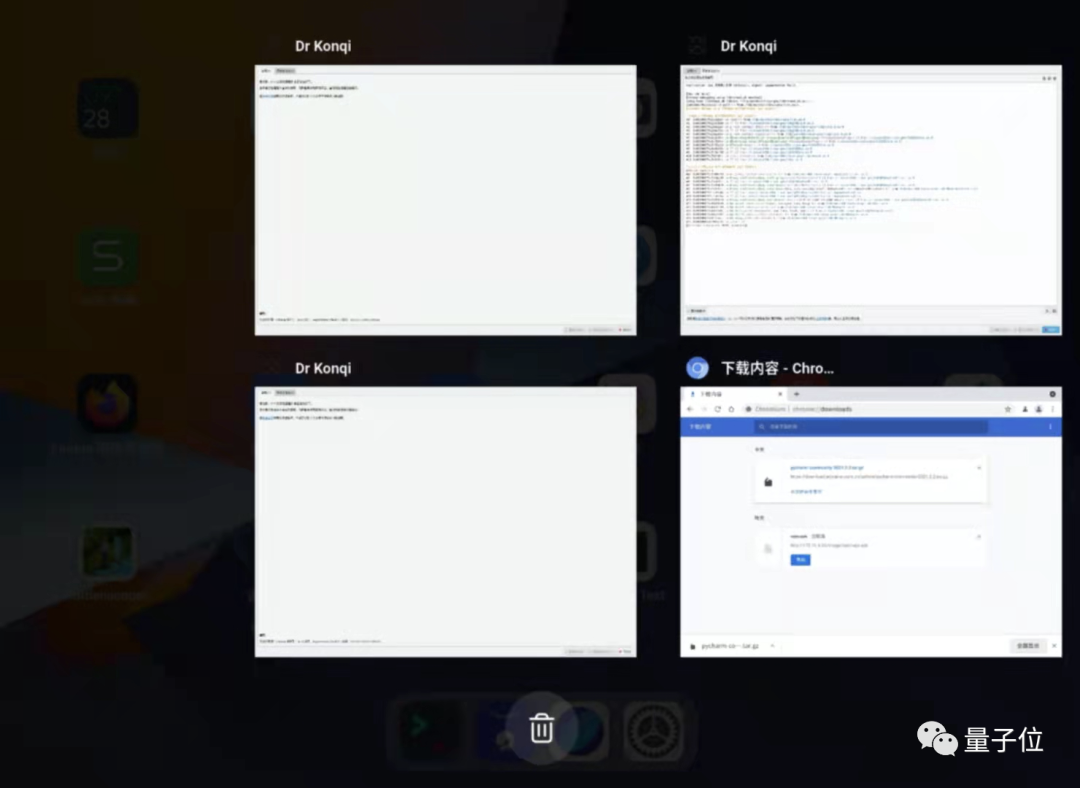This screenshot has width=1080, height=788.
Task: Open the Dr Konqi window showing the backtrace log
Action: (871, 200)
